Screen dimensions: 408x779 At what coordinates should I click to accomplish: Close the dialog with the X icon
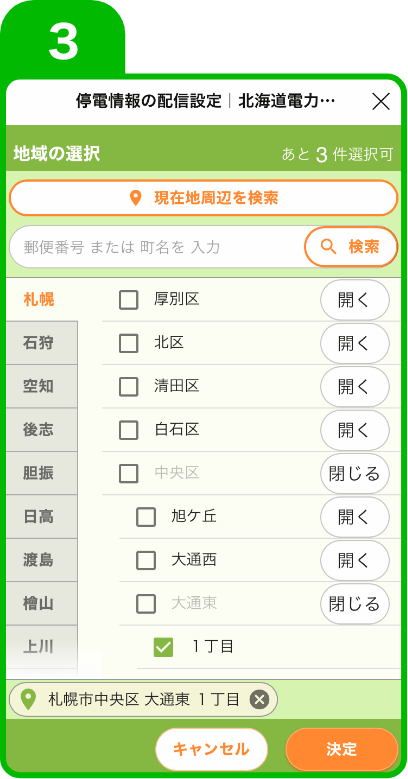click(381, 102)
